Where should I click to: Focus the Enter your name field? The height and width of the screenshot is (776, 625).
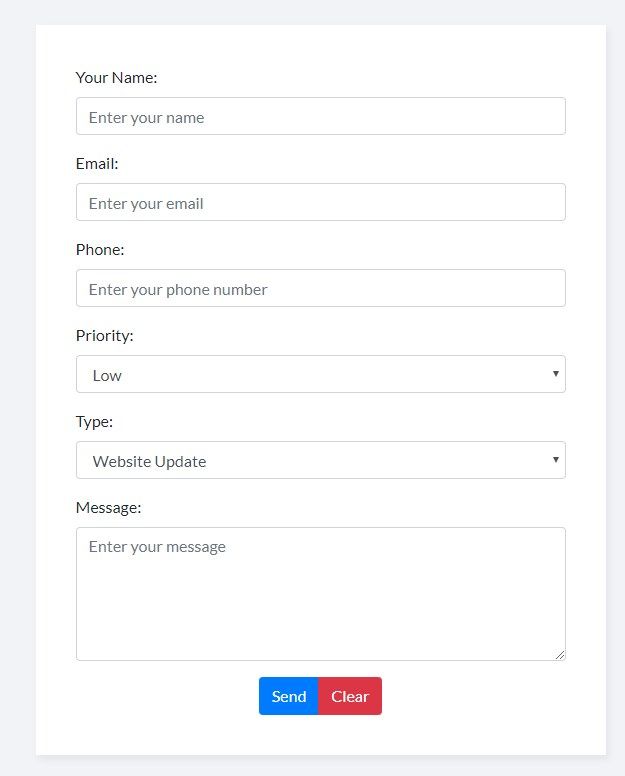click(321, 116)
